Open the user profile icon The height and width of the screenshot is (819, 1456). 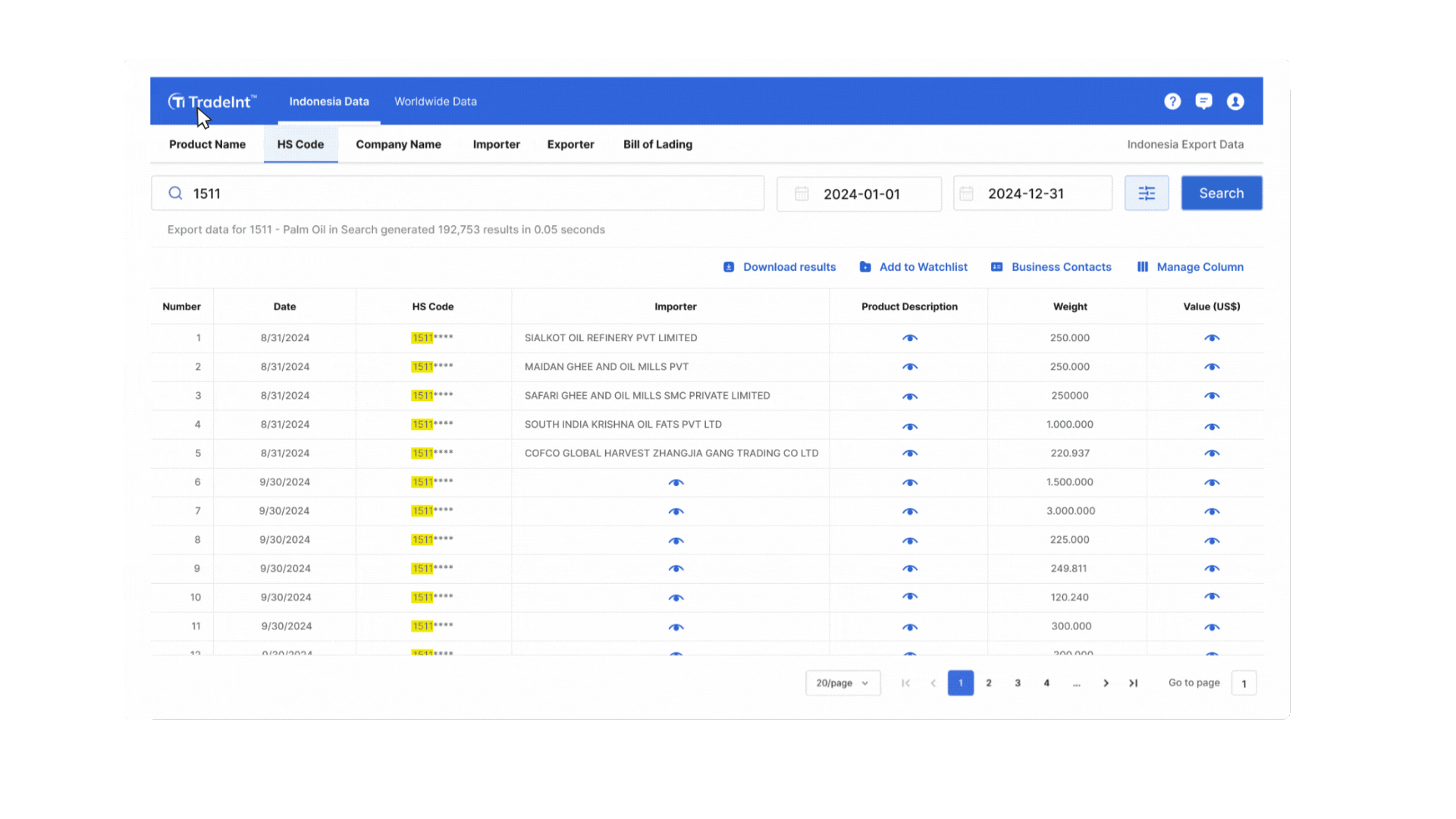pos(1235,102)
